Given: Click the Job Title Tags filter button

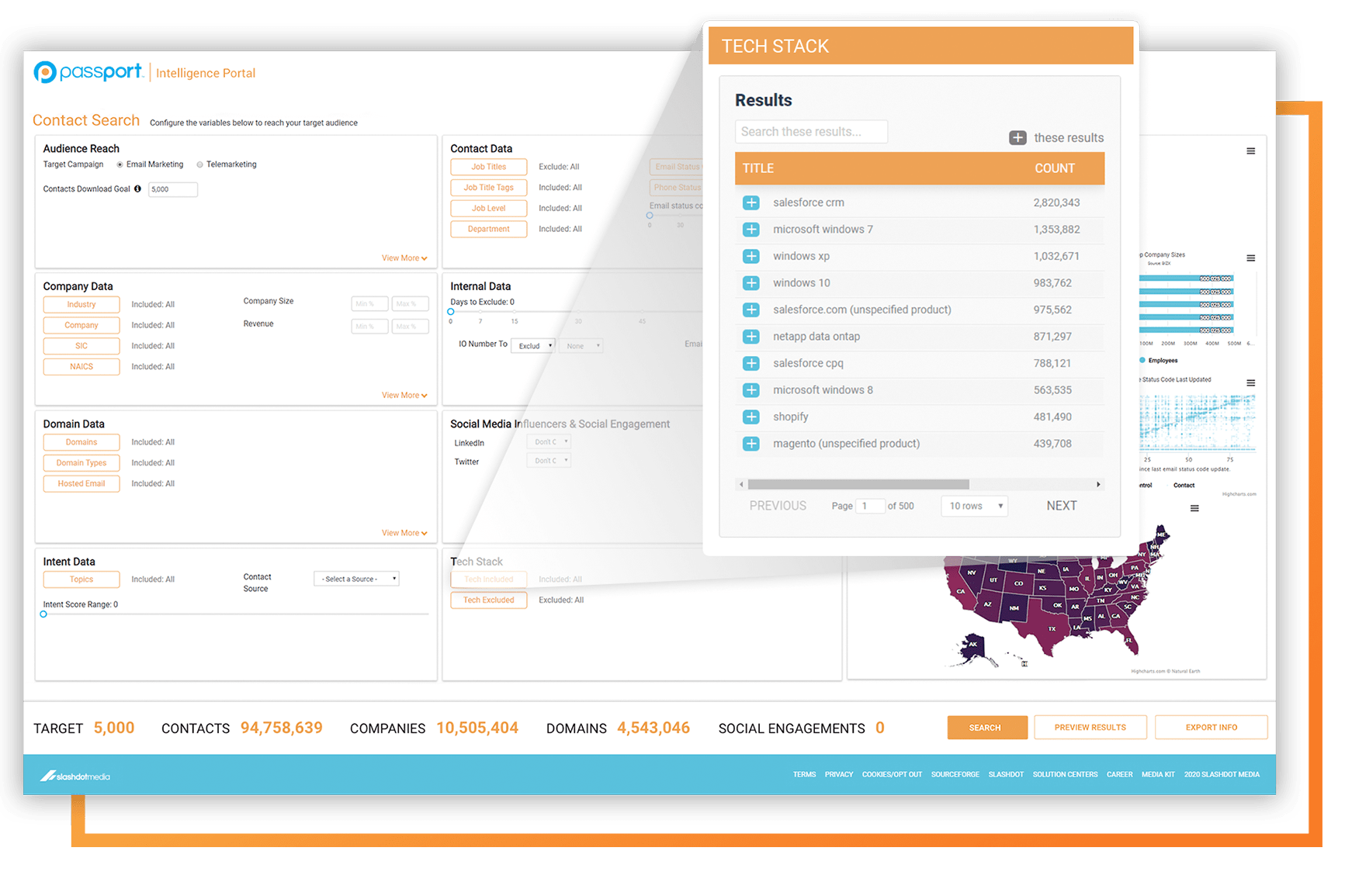Looking at the screenshot, I should [489, 188].
